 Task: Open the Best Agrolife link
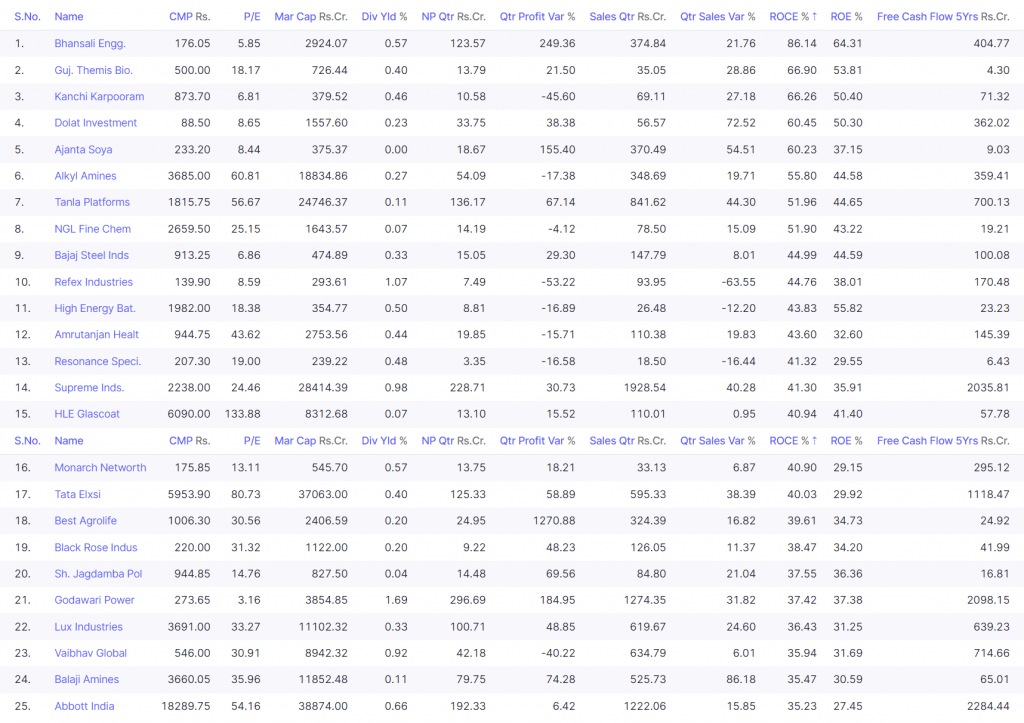(86, 521)
